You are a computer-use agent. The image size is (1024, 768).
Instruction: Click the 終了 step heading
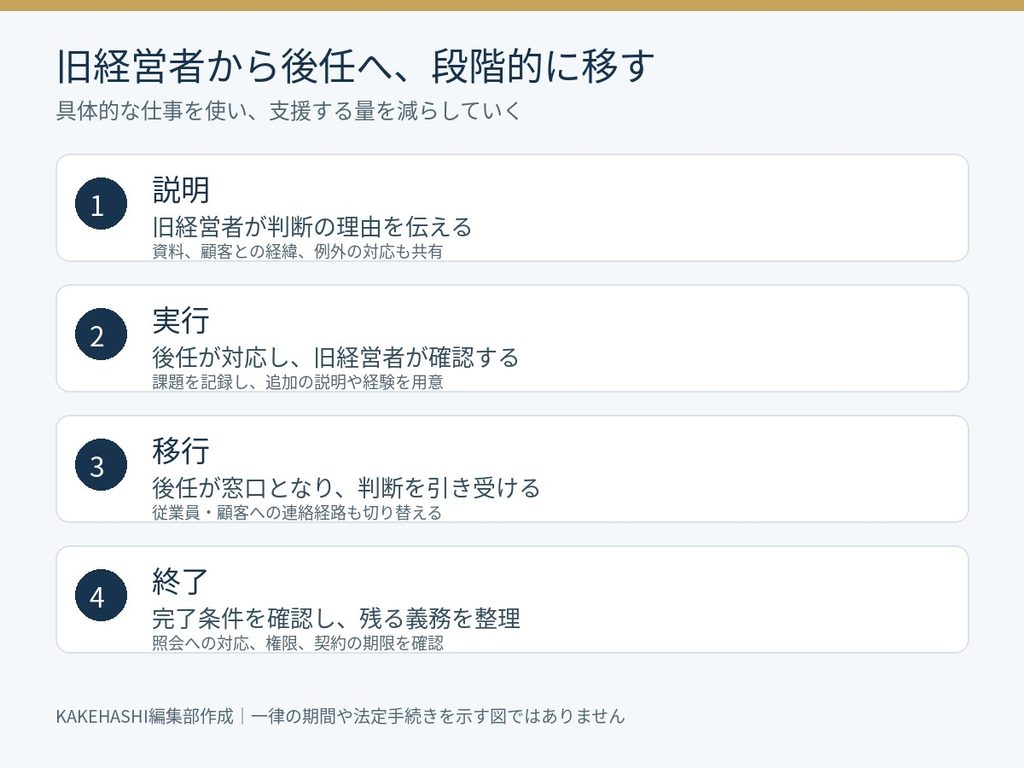point(180,582)
